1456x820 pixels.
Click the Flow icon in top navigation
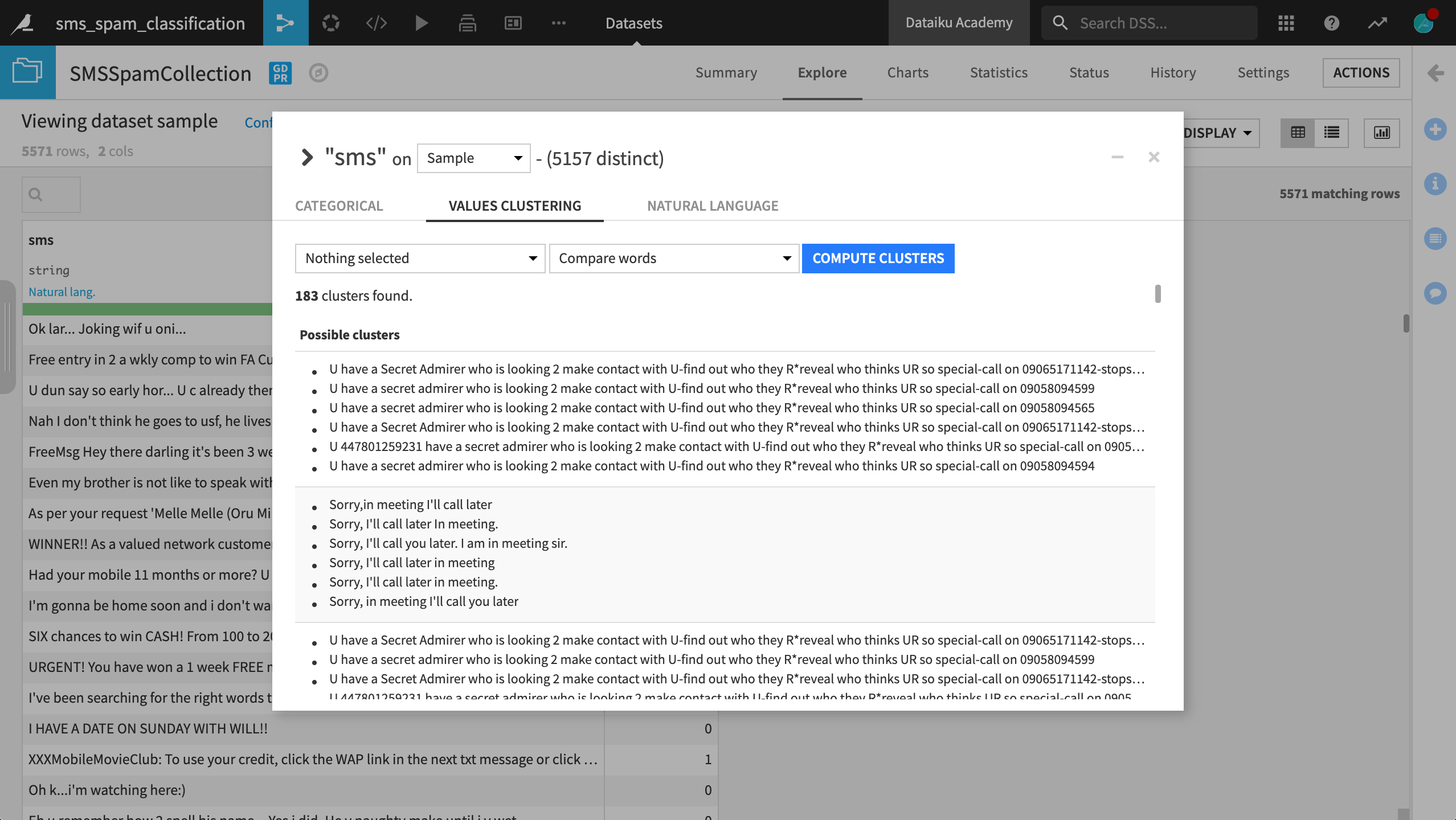285,23
